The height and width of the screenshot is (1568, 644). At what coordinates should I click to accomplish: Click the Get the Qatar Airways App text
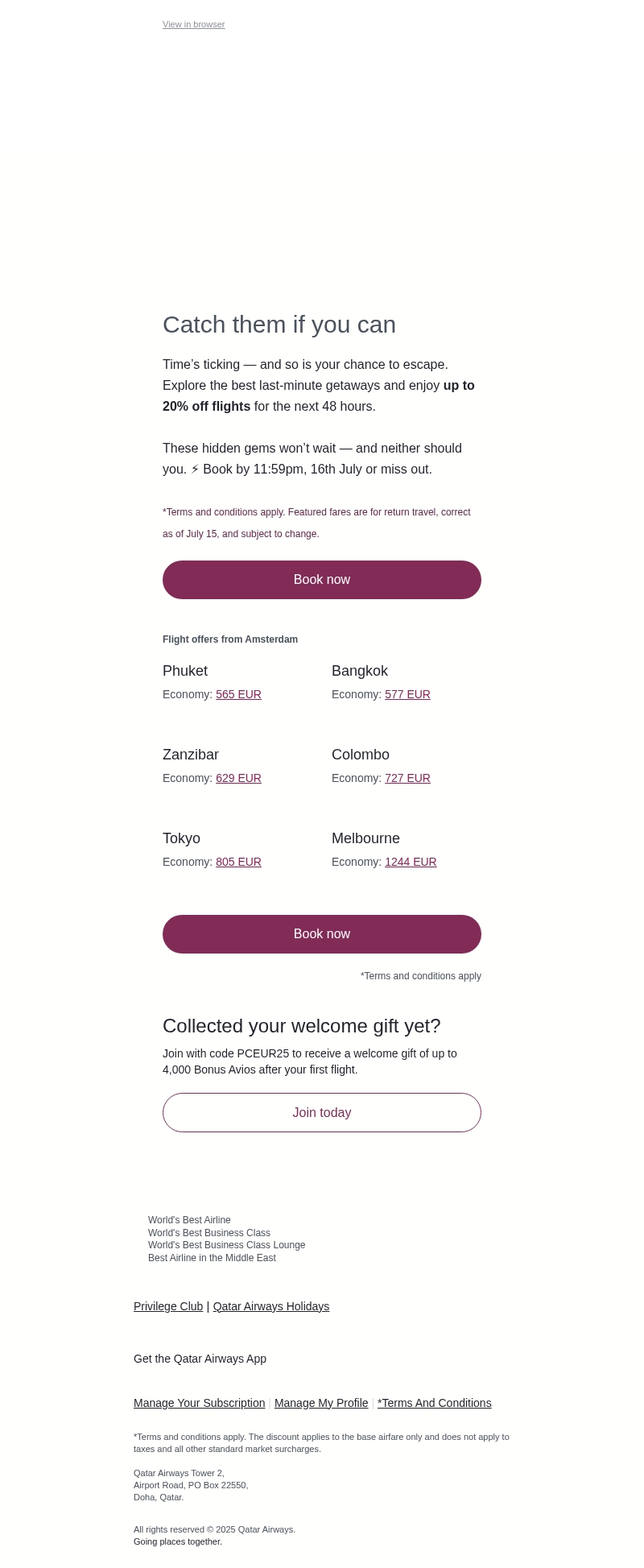(x=200, y=1359)
